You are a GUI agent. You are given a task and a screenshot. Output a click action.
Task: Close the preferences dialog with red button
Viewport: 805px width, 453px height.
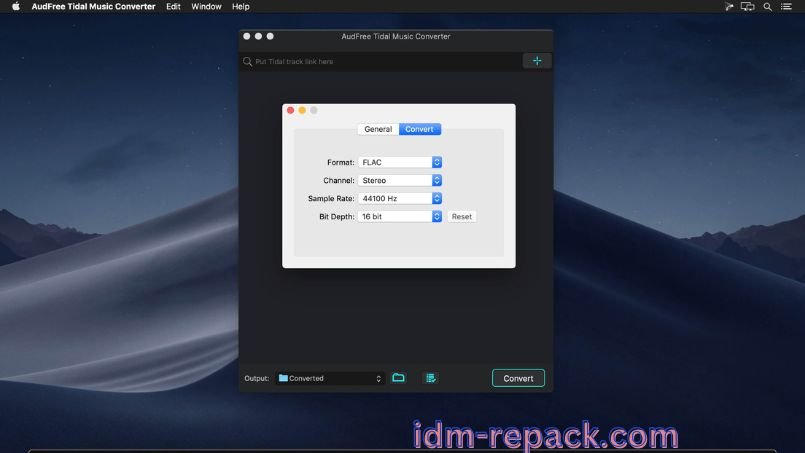[291, 110]
